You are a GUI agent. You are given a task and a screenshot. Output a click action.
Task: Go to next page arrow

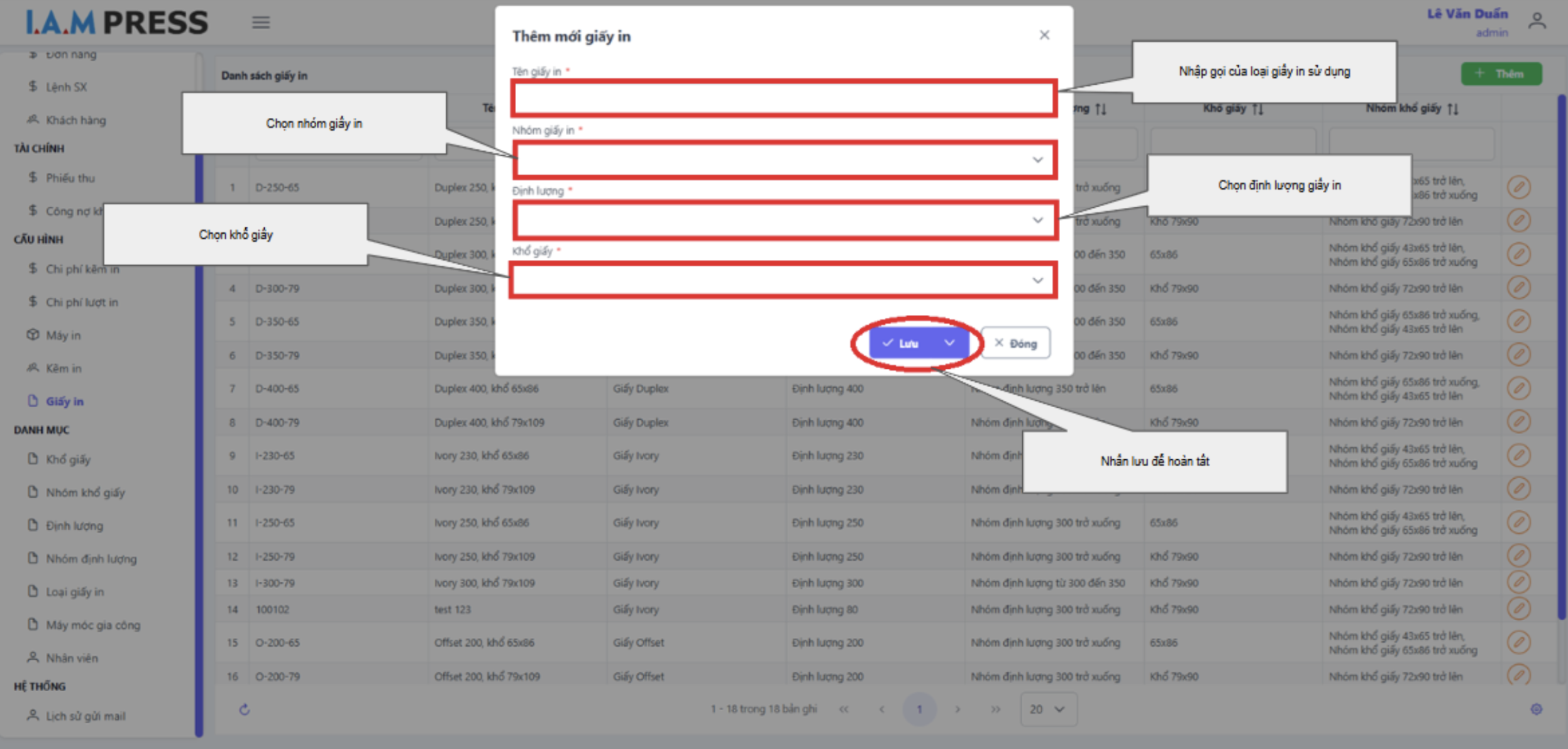958,709
